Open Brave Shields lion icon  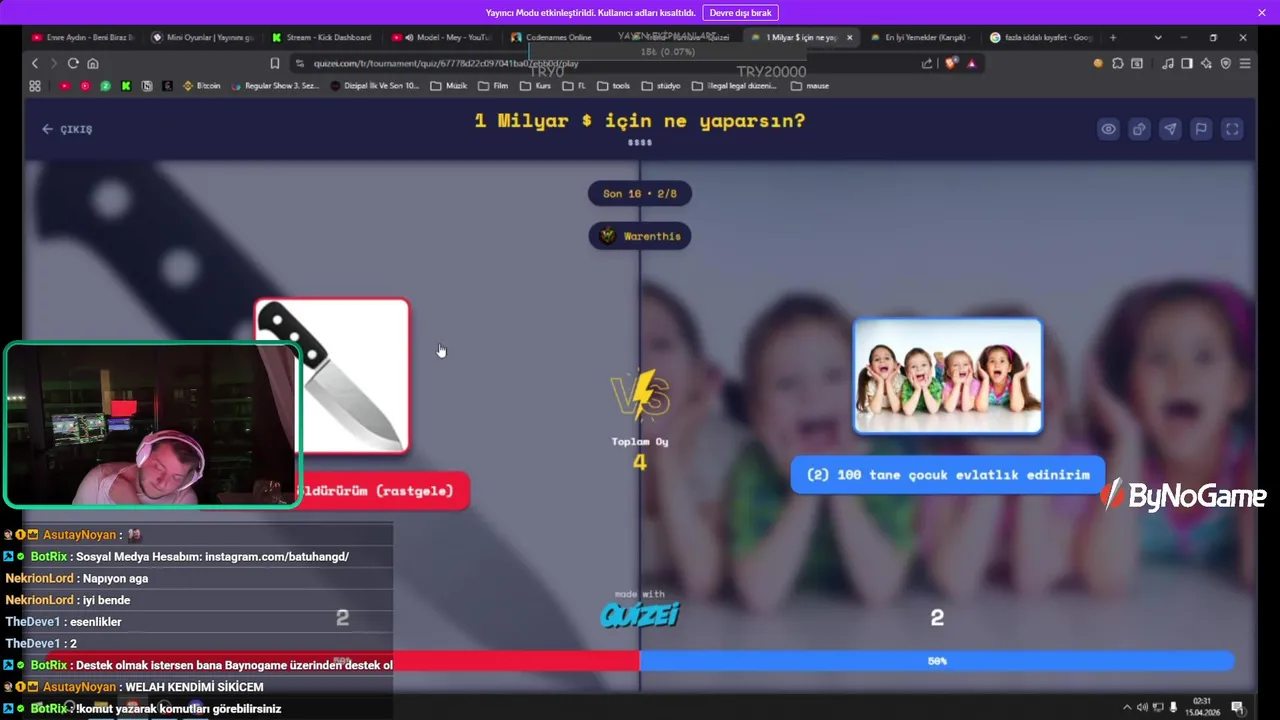[x=951, y=63]
